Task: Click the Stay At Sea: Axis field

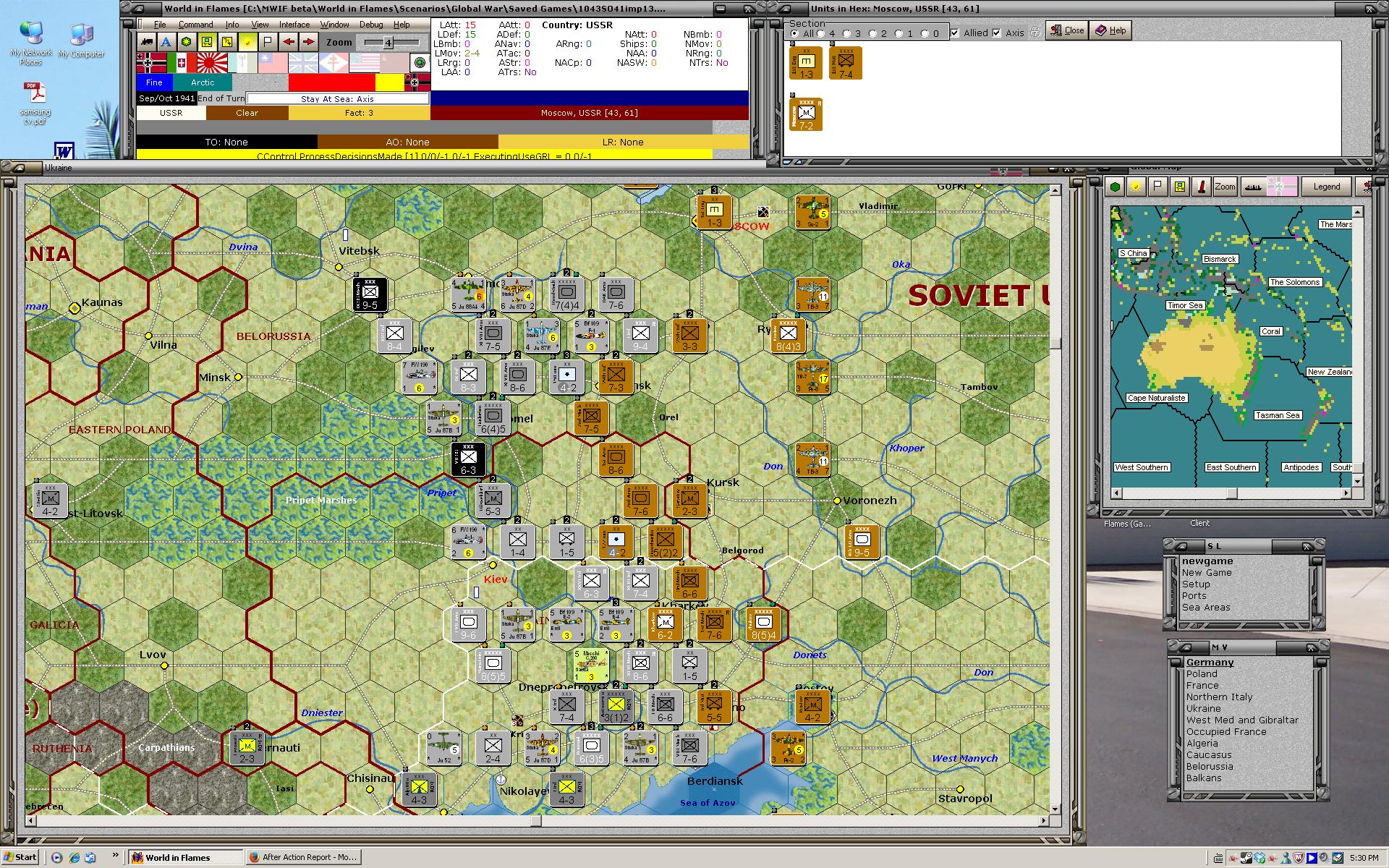Action: pyautogui.click(x=337, y=98)
